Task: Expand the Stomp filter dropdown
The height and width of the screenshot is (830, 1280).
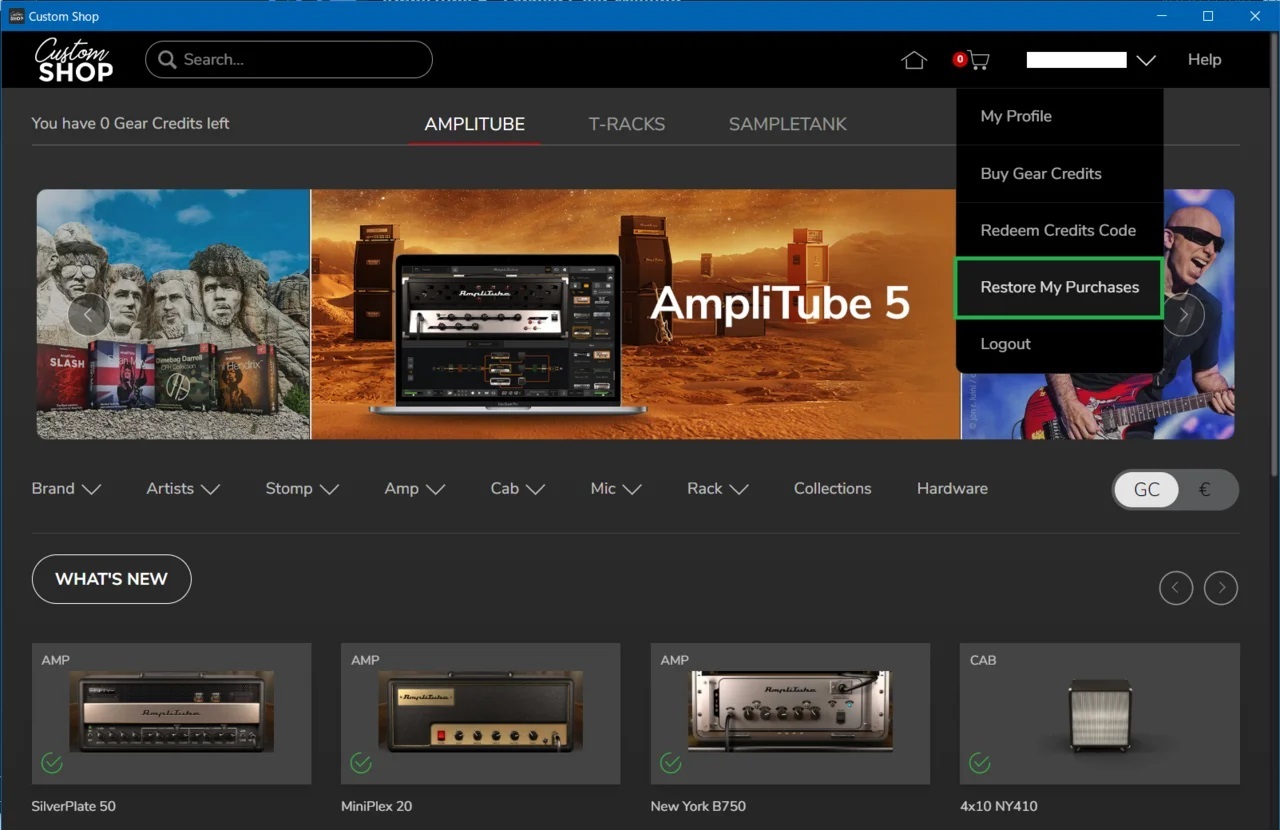Action: coord(302,489)
